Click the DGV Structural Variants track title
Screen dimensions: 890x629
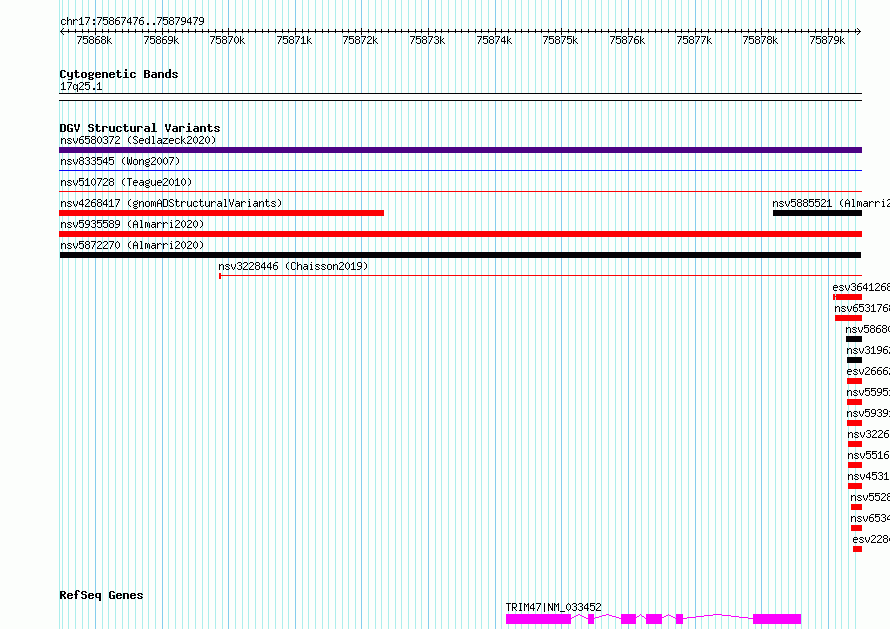140,128
